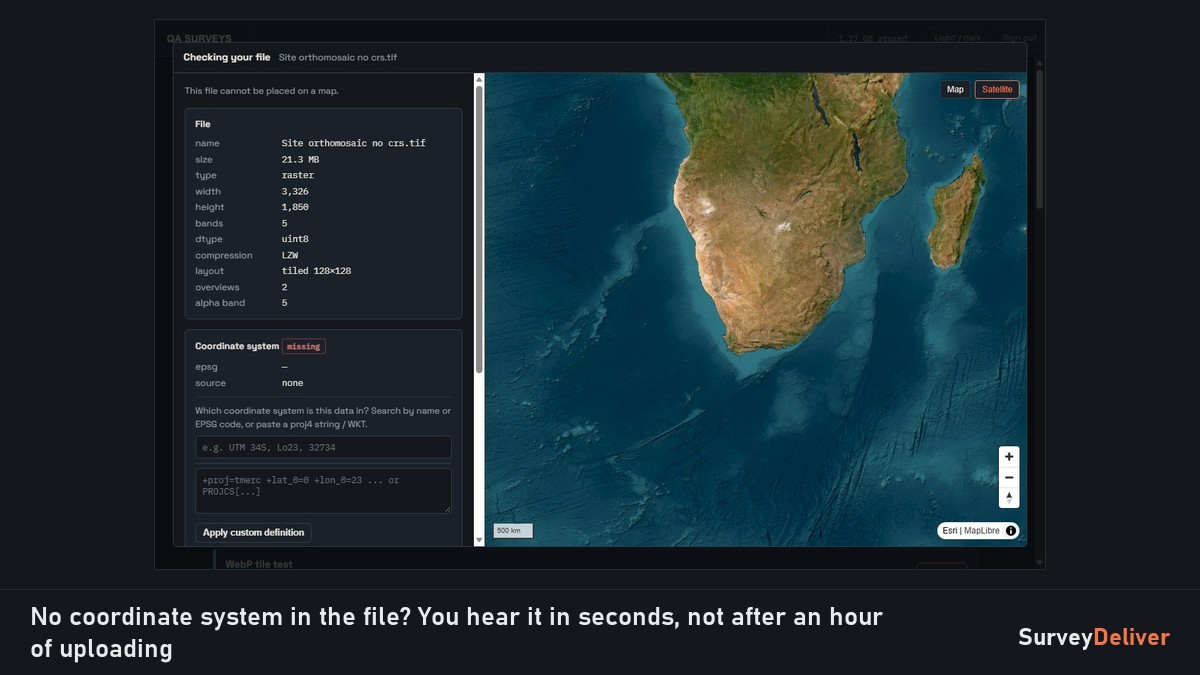The image size is (1200, 675).
Task: Click the Apply custom definition button
Action: (x=253, y=532)
